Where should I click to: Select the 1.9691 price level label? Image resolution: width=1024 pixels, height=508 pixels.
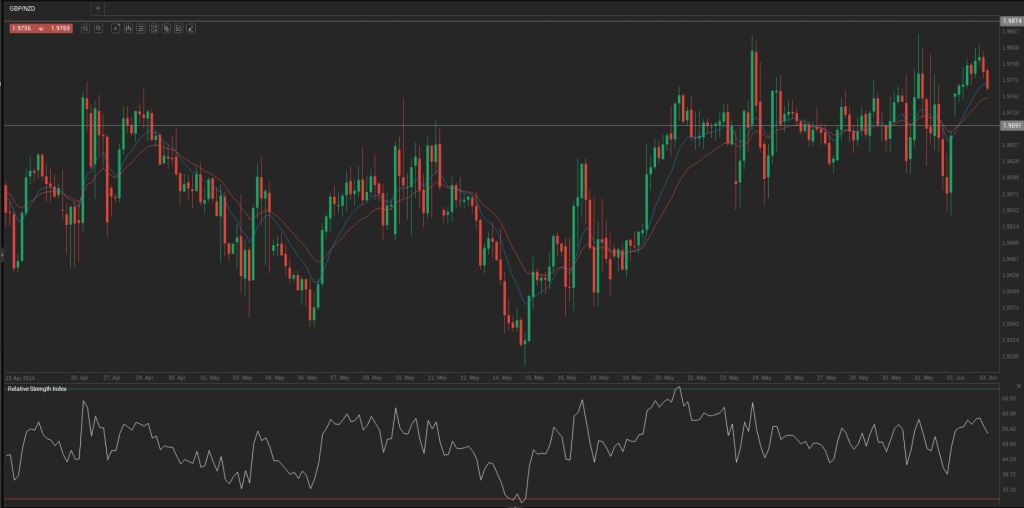(x=1011, y=125)
